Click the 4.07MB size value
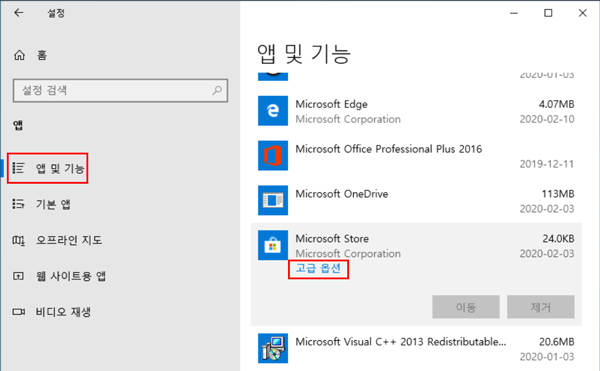The width and height of the screenshot is (600, 371). point(556,104)
